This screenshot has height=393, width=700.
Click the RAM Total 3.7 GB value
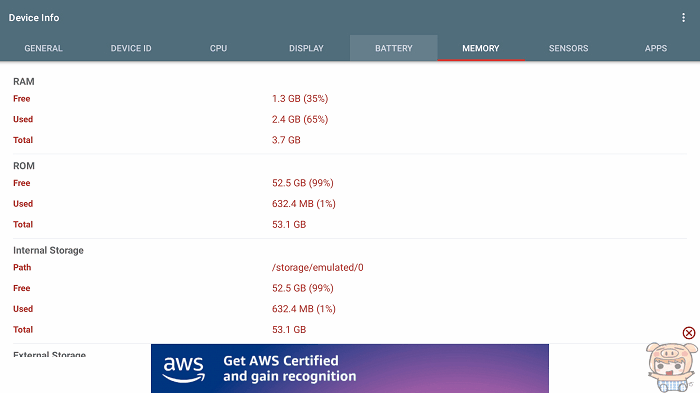click(286, 140)
